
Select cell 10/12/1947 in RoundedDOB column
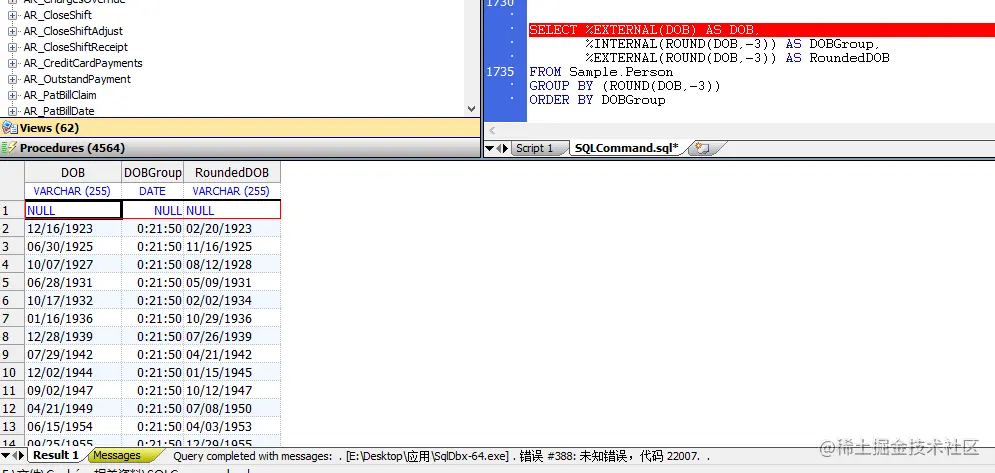point(232,390)
